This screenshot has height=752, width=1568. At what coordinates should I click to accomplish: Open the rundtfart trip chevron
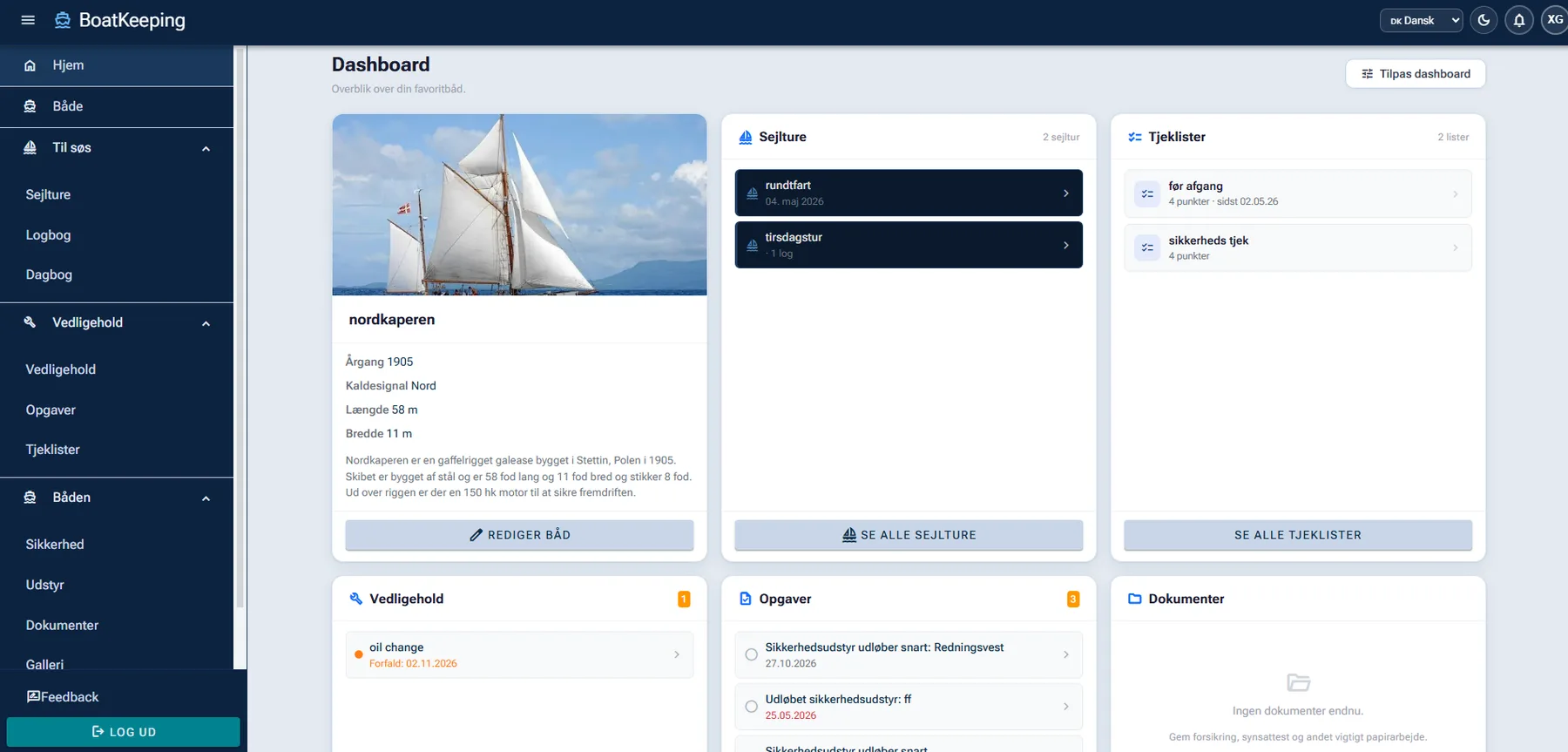point(1066,193)
